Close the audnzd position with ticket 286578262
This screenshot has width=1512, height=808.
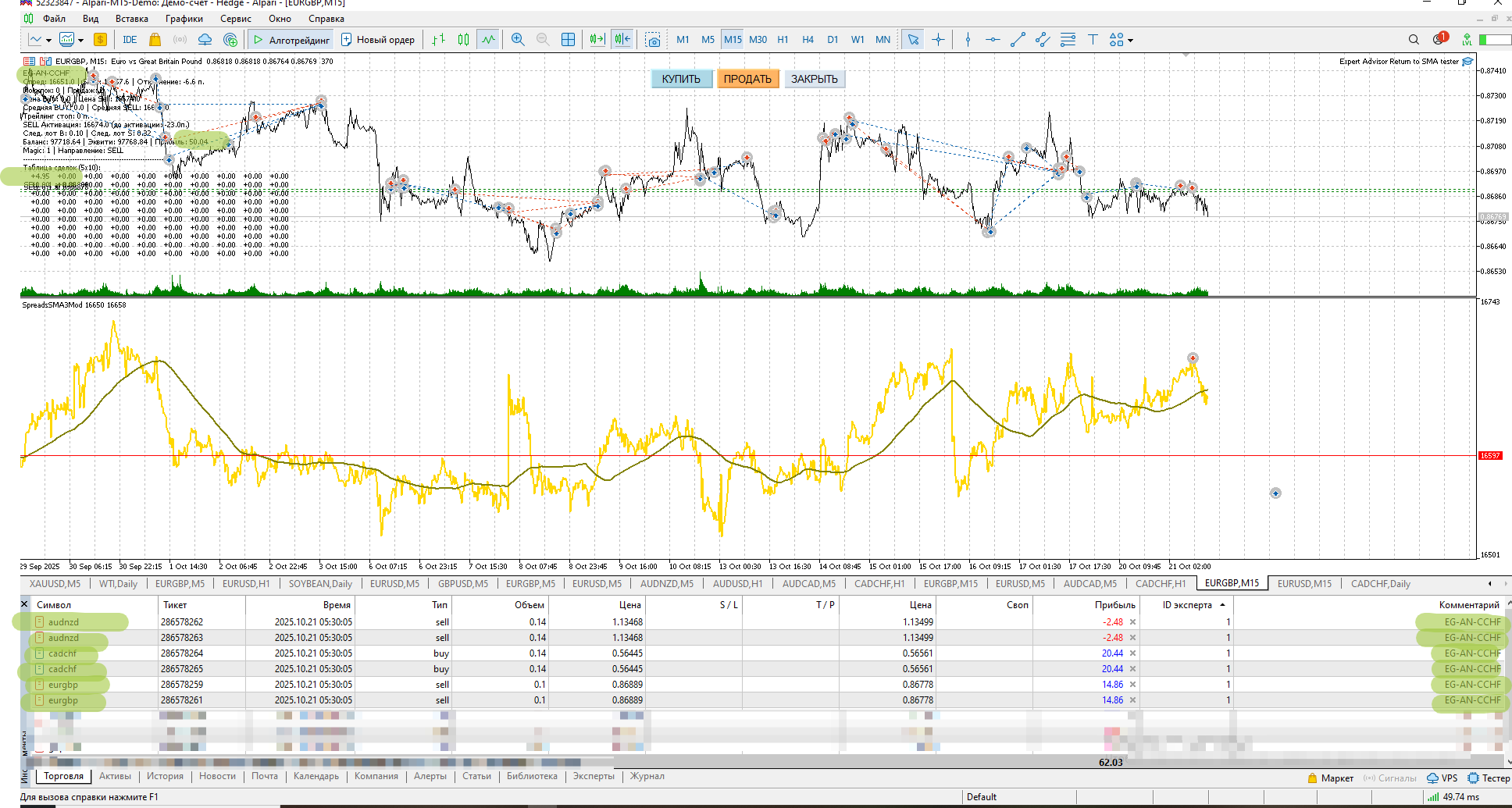(1132, 622)
